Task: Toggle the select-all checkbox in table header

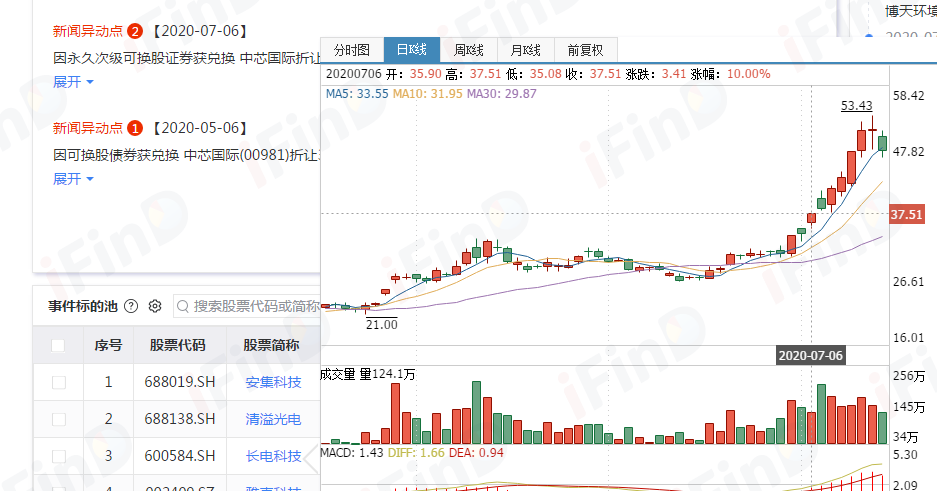Action: (x=58, y=345)
